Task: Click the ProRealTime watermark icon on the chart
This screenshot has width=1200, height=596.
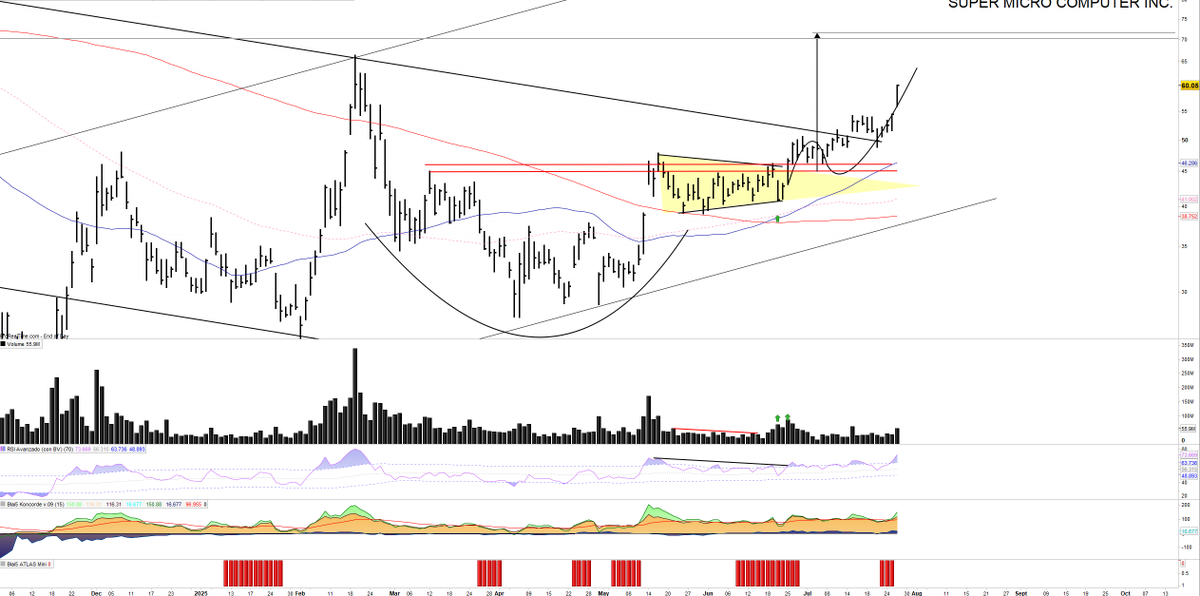Action: (x=4, y=336)
